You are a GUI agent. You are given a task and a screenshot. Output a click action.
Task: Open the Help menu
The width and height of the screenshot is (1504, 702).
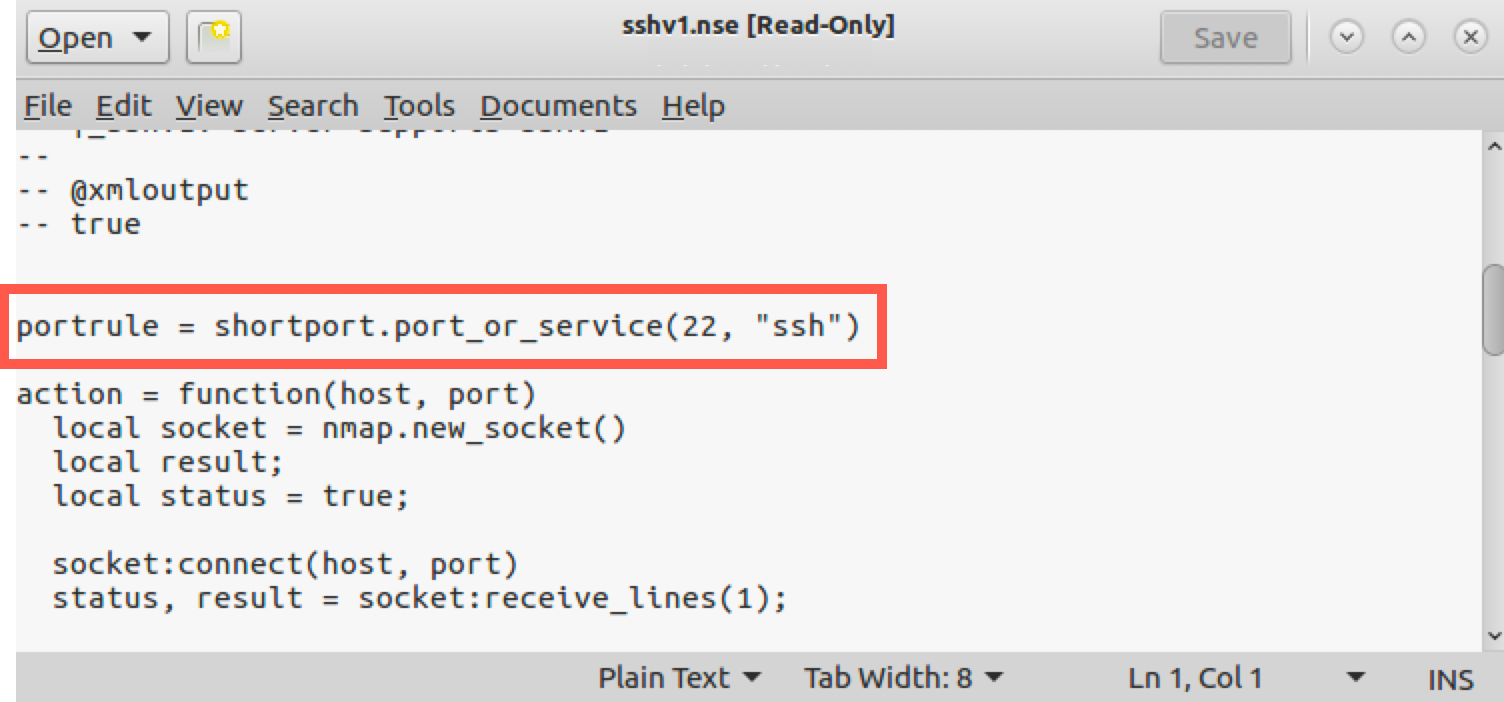(693, 106)
